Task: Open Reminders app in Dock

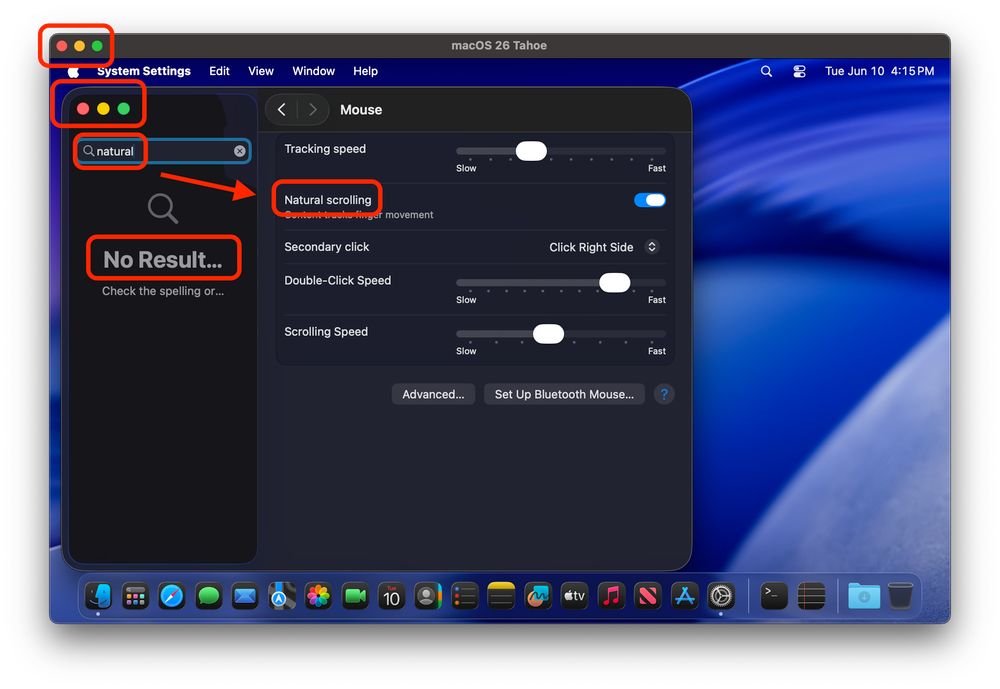Action: tap(464, 596)
